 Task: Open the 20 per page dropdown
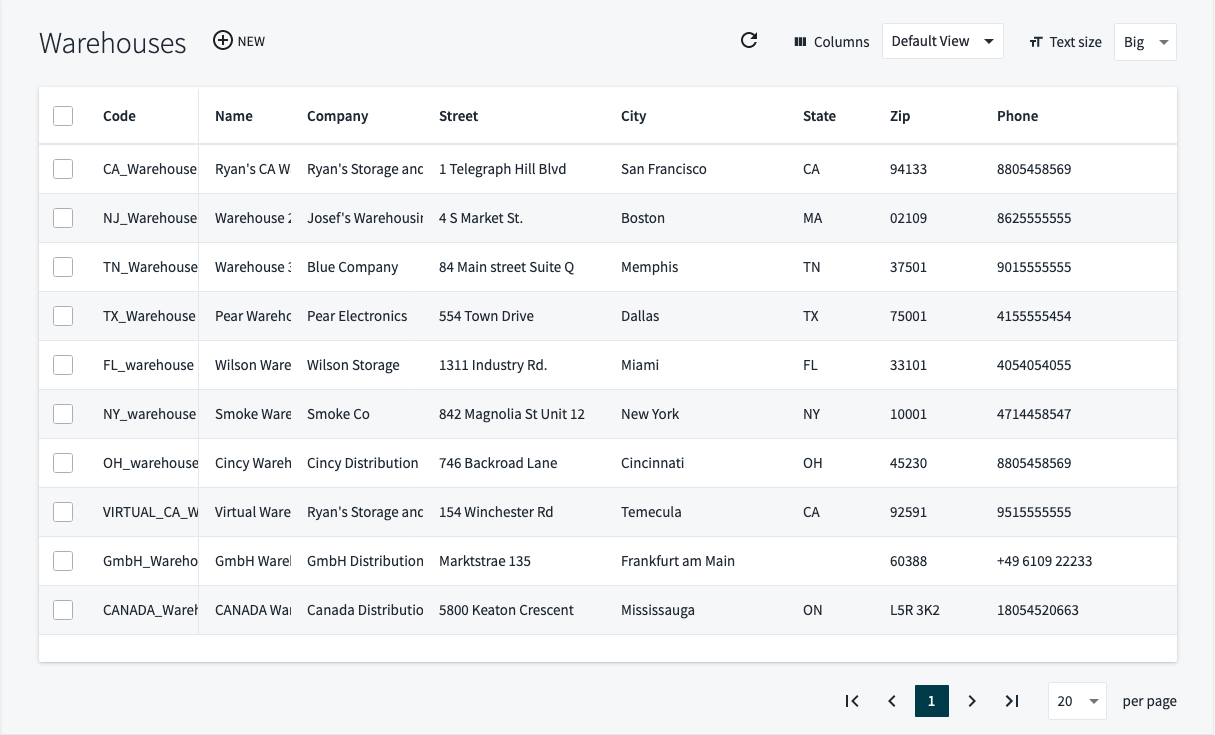point(1077,701)
